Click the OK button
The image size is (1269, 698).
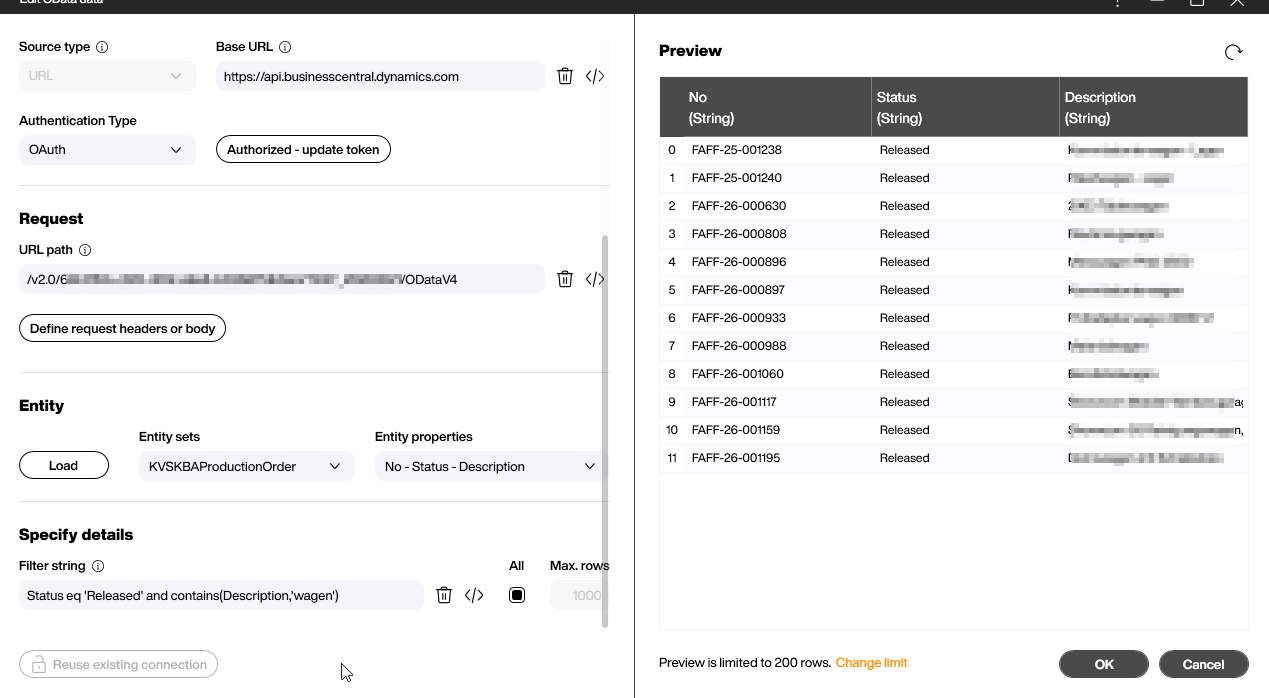click(1104, 664)
